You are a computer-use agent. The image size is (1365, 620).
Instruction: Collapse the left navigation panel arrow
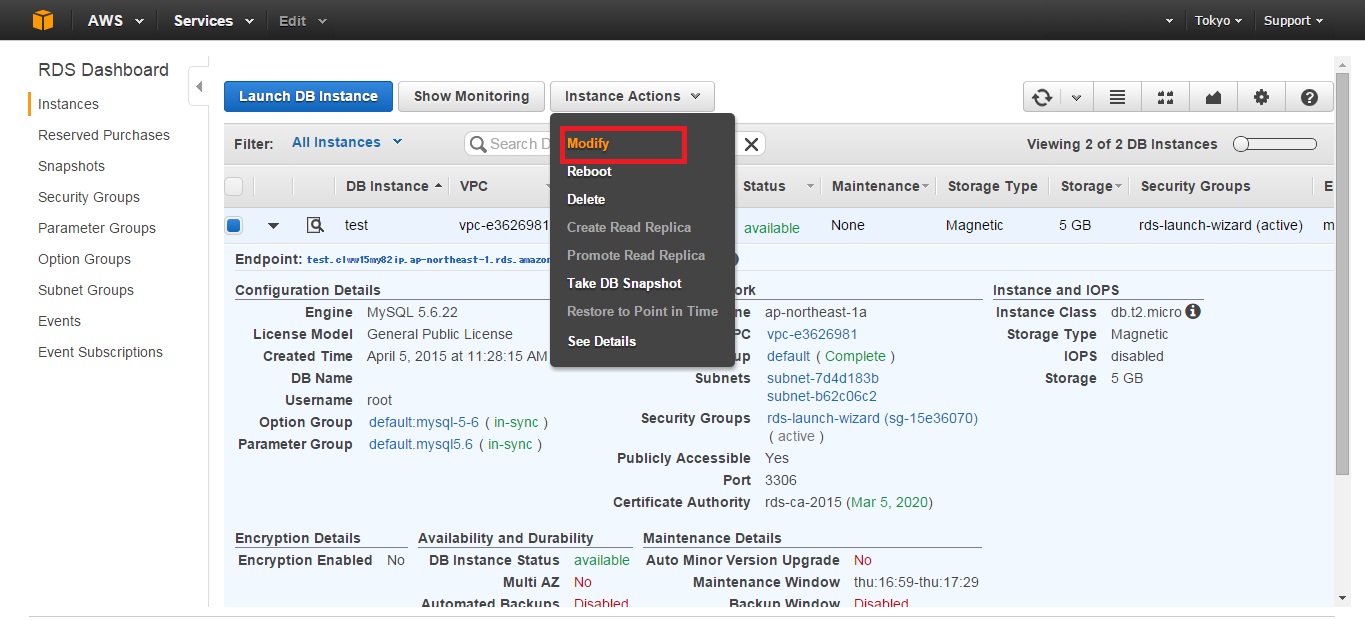pyautogui.click(x=198, y=87)
